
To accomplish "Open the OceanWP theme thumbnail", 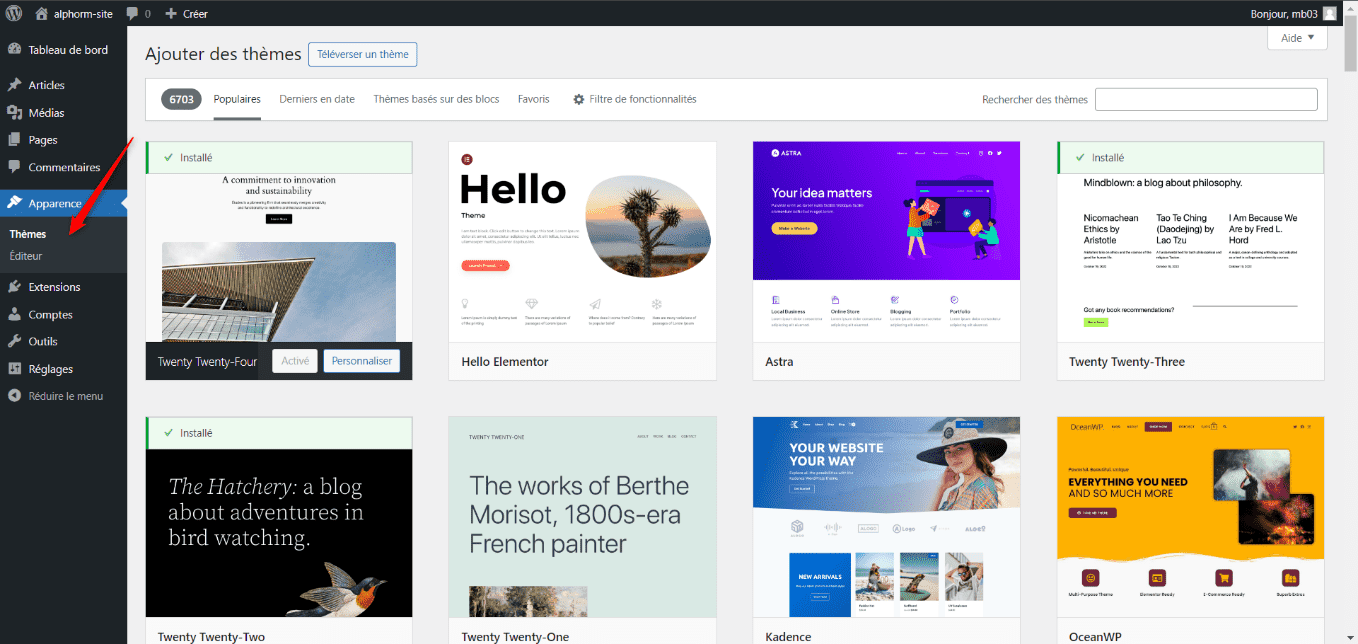I will [1191, 517].
